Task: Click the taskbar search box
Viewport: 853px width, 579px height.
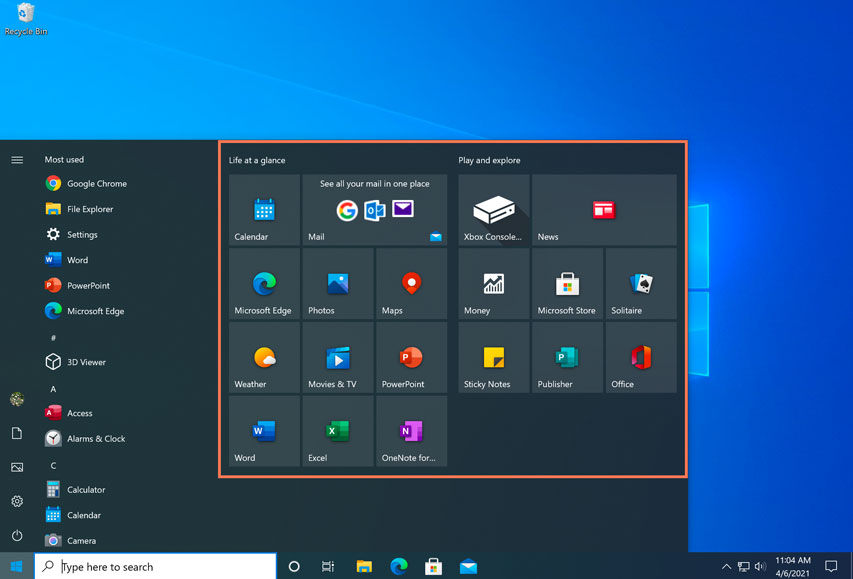Action: (x=155, y=566)
